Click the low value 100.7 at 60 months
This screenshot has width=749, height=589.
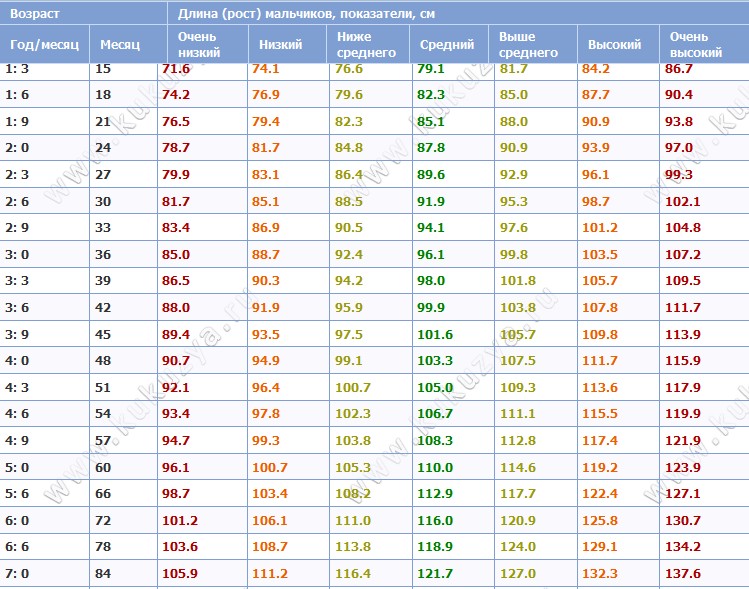(x=270, y=467)
